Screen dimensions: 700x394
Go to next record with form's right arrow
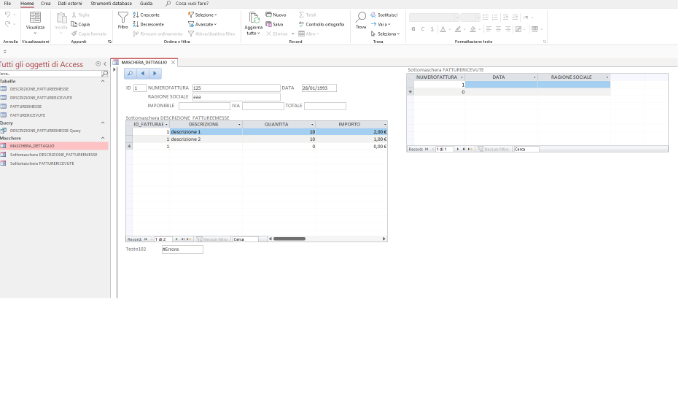pyautogui.click(x=155, y=73)
